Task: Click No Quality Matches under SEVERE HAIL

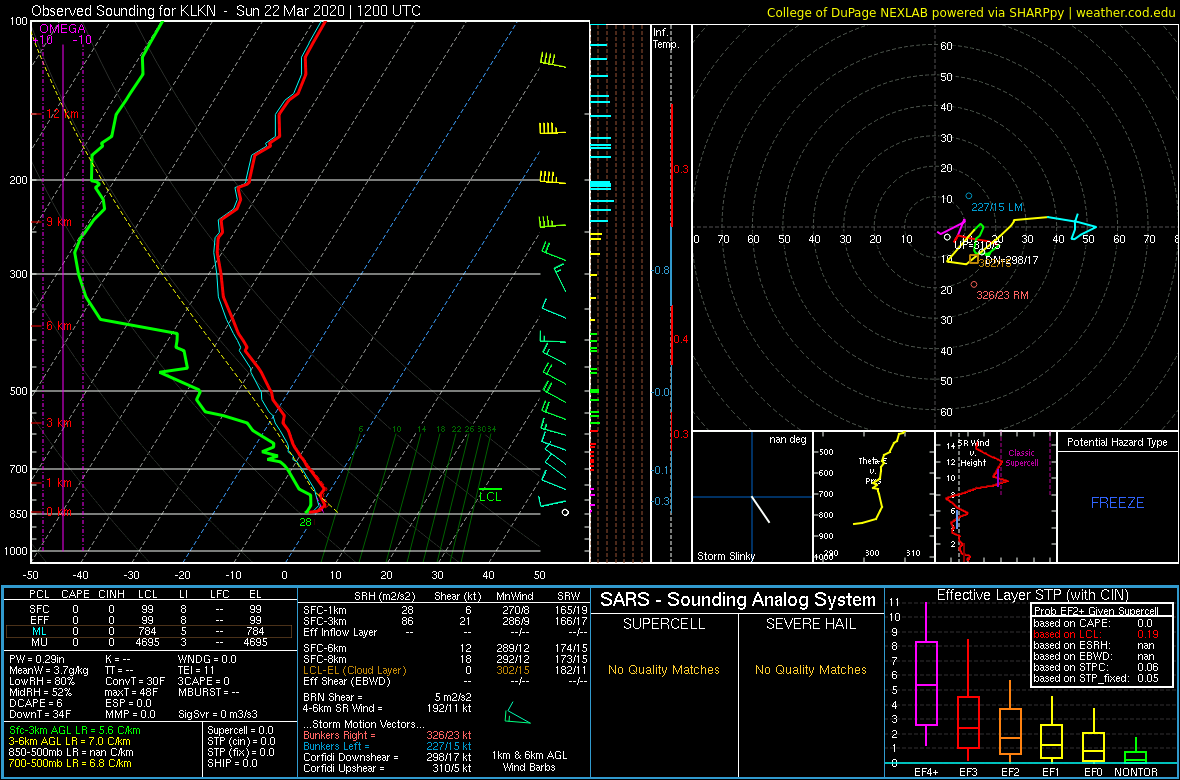Action: coord(810,670)
